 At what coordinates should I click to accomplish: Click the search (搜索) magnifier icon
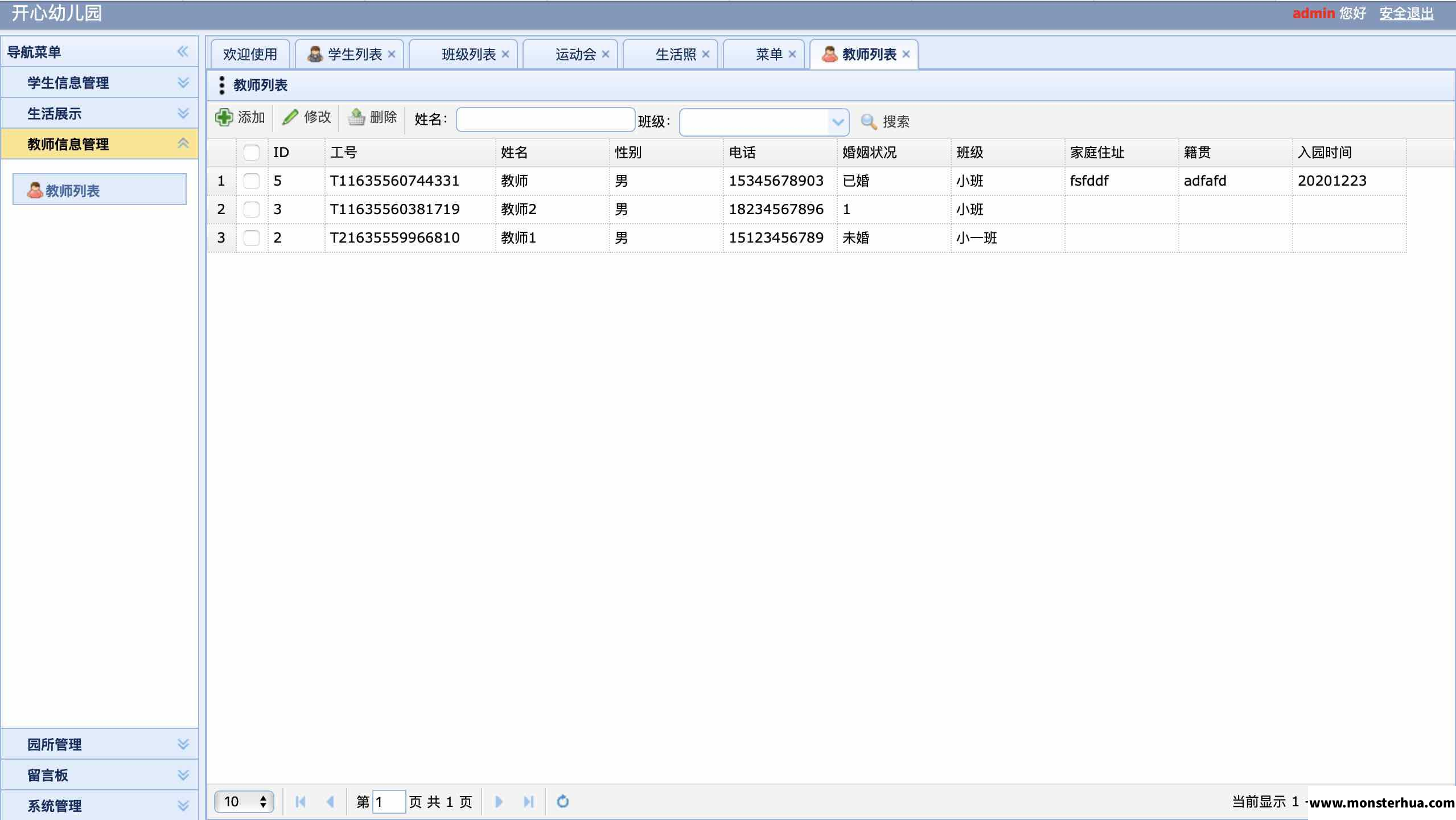869,121
